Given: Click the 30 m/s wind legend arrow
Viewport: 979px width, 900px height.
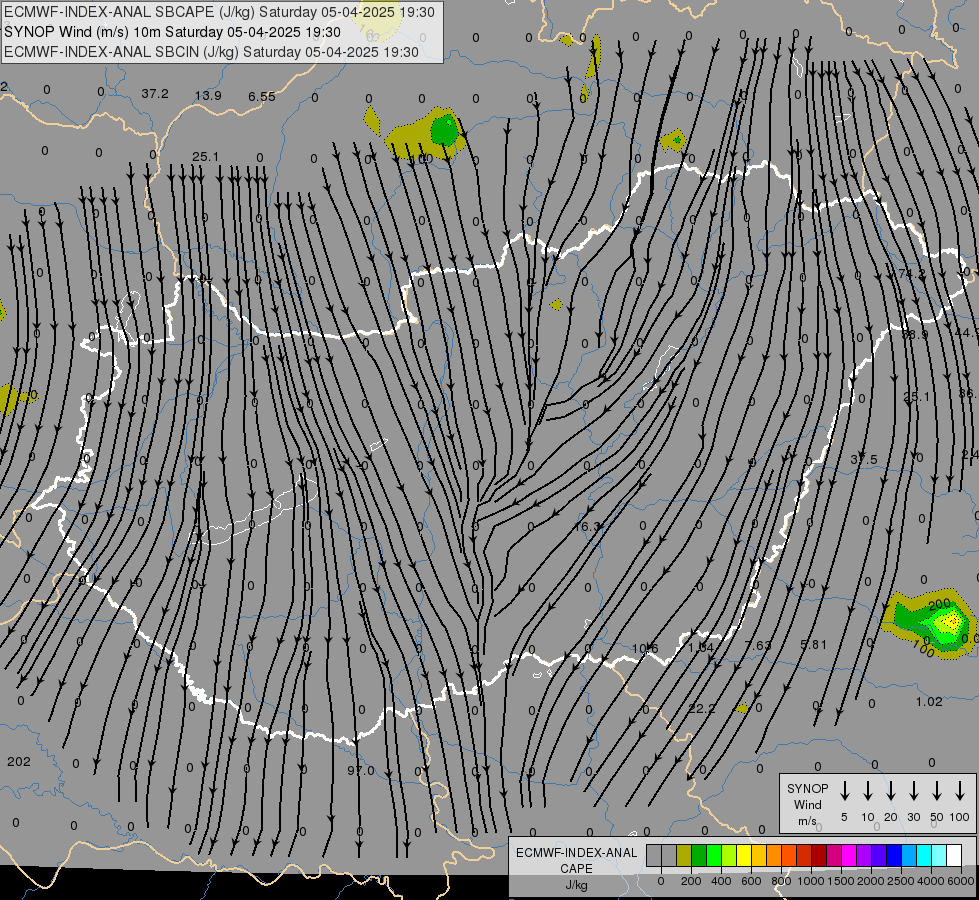Looking at the screenshot, I should (914, 791).
